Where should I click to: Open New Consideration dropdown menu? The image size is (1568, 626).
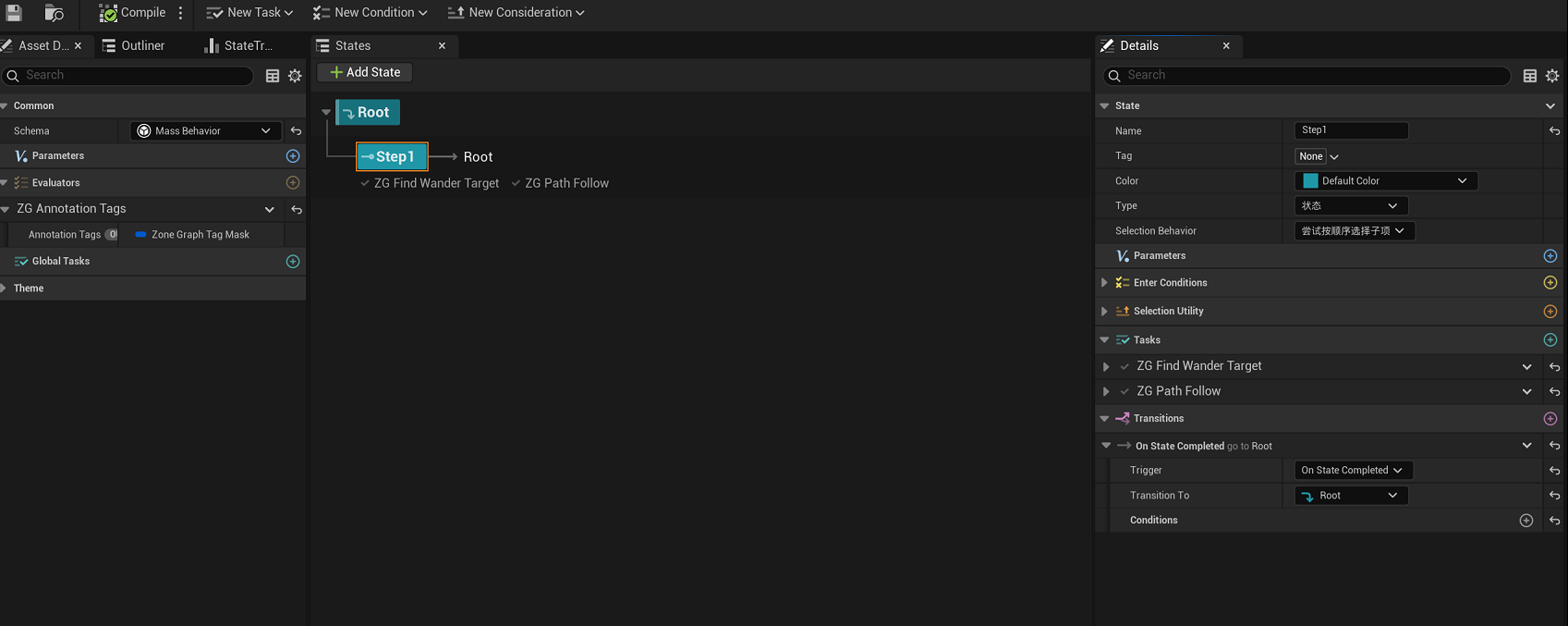click(x=516, y=13)
